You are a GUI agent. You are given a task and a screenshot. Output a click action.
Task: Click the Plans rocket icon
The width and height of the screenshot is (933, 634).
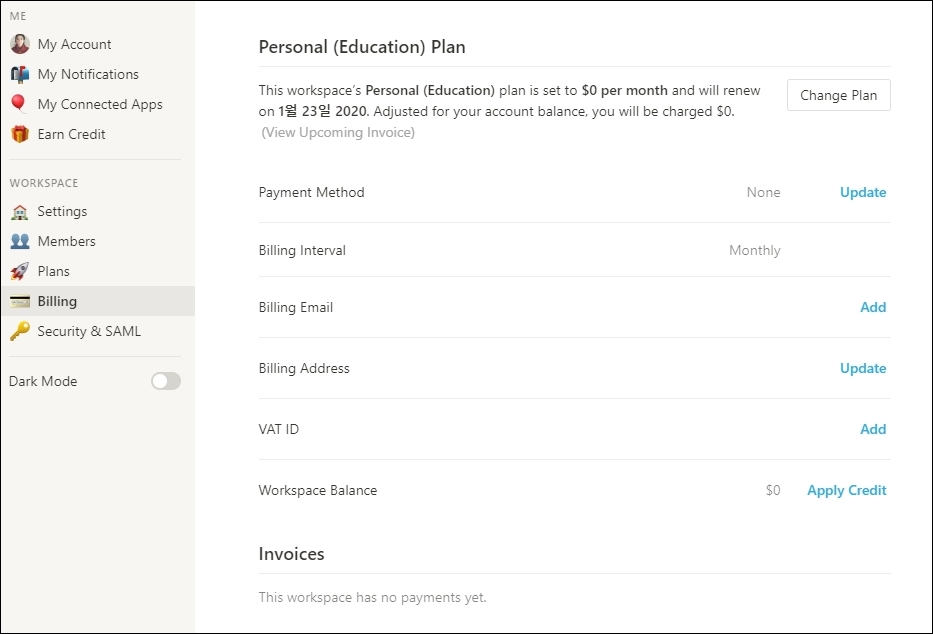(x=20, y=271)
